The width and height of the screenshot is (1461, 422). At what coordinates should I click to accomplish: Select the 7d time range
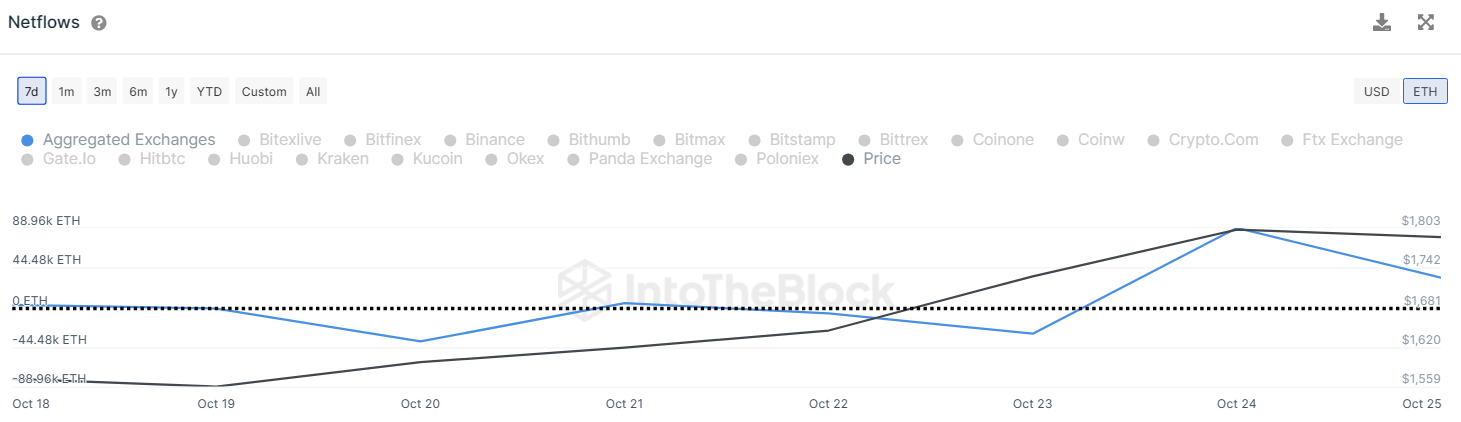[x=31, y=92]
